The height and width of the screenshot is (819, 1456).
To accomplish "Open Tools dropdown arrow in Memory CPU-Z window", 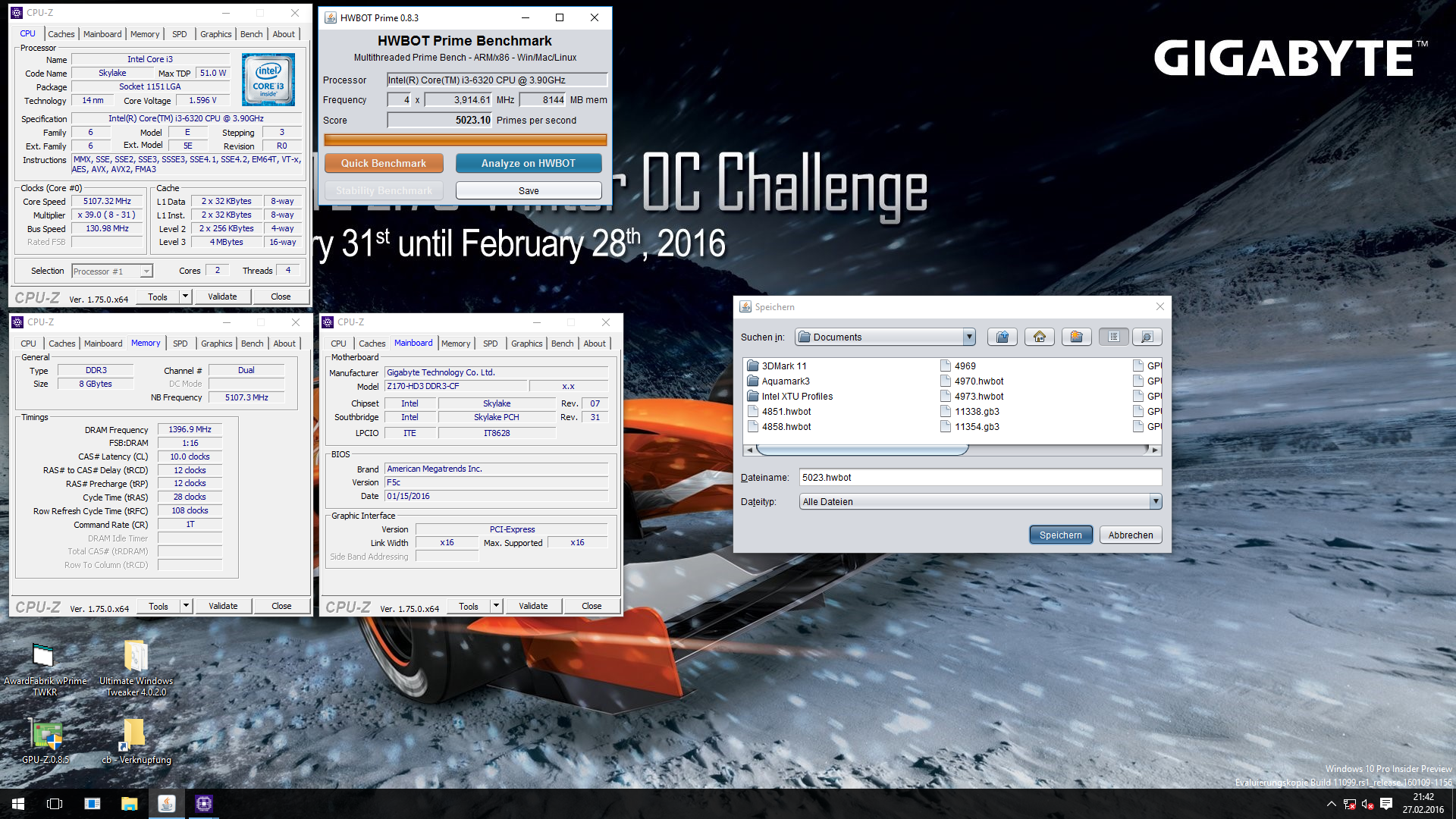I will click(186, 606).
